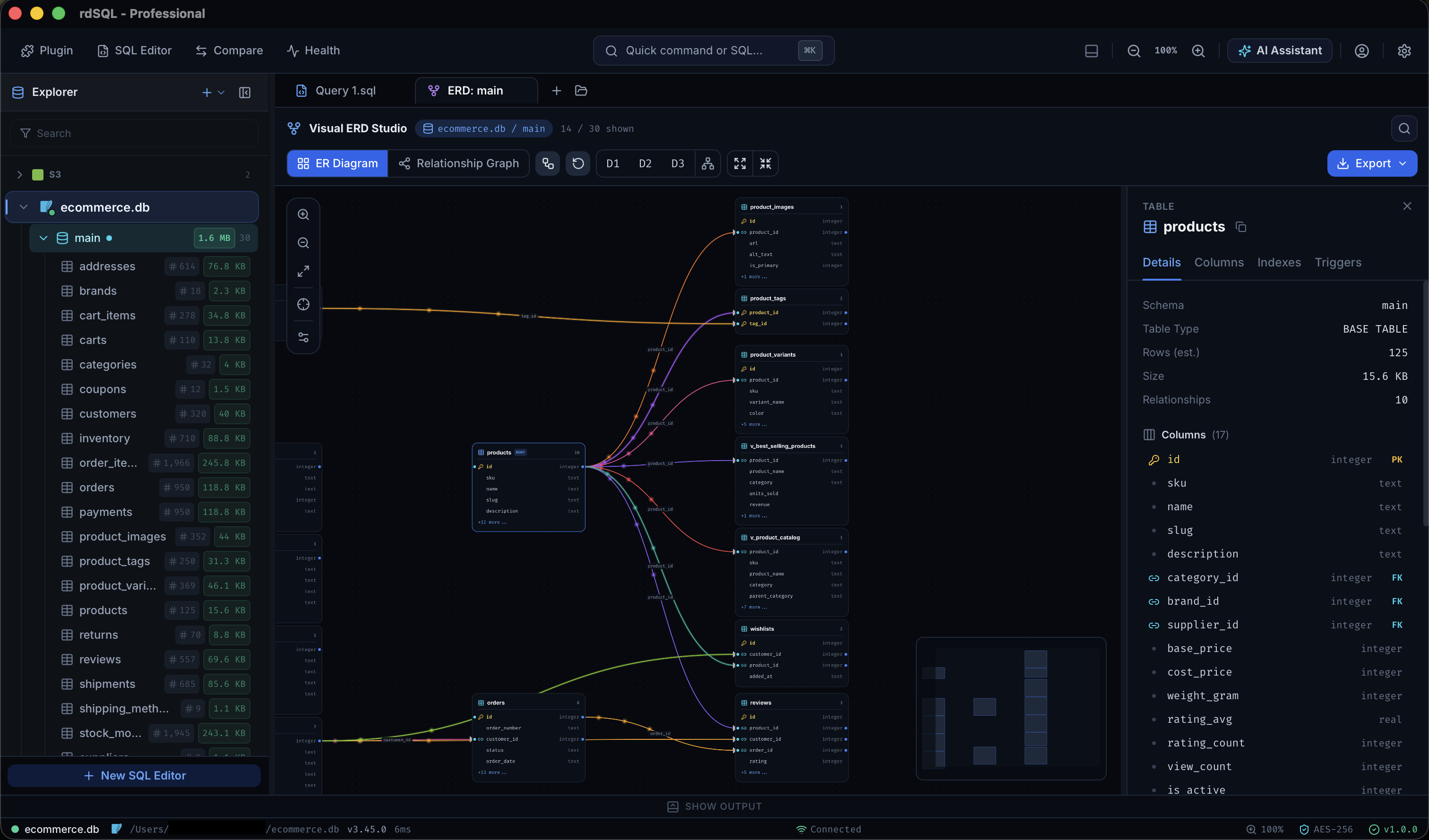1429x840 pixels.
Task: Open the SQL Editor menu item
Action: 134,51
